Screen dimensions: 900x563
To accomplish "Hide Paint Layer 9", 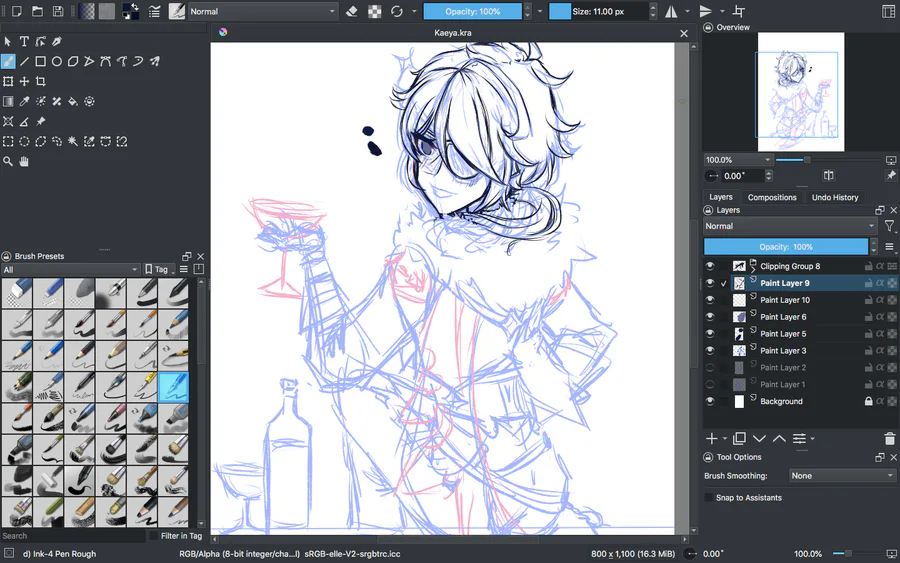I will tap(710, 283).
